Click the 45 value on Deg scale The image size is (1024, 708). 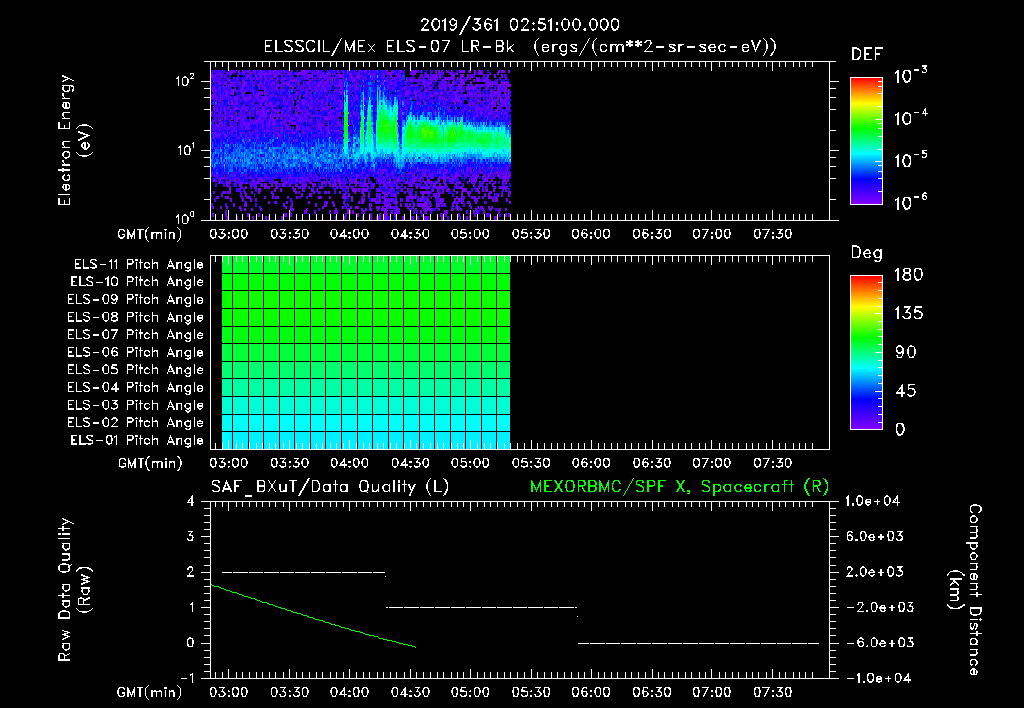(906, 391)
